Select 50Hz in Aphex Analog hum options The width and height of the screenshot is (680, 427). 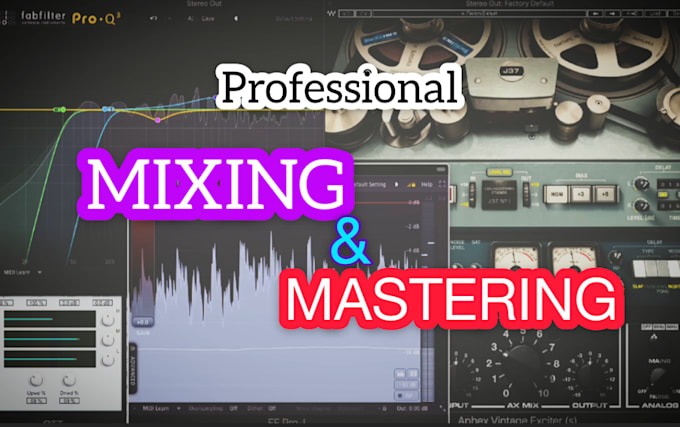point(659,326)
